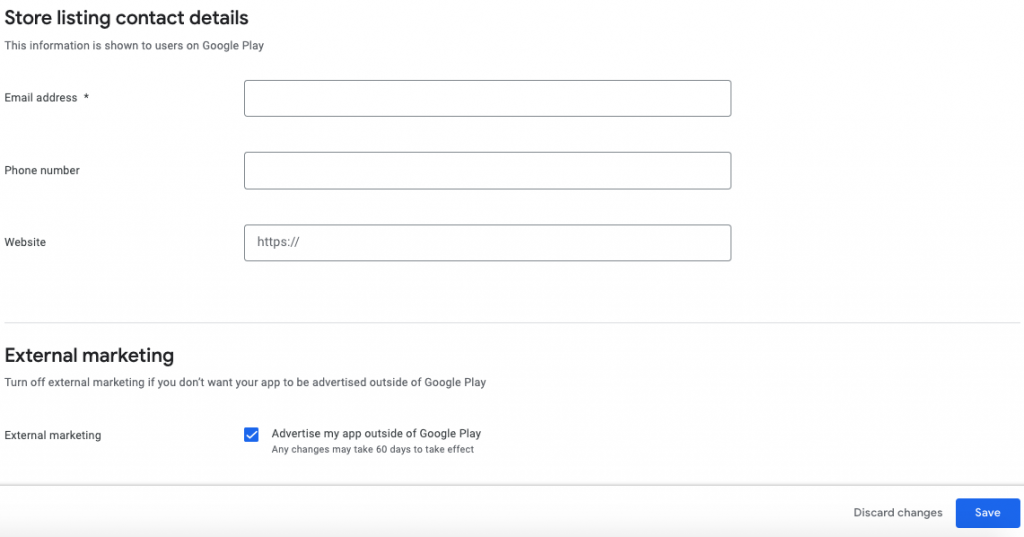Click the 'Email address' field label
Image resolution: width=1024 pixels, height=537 pixels.
coord(41,98)
